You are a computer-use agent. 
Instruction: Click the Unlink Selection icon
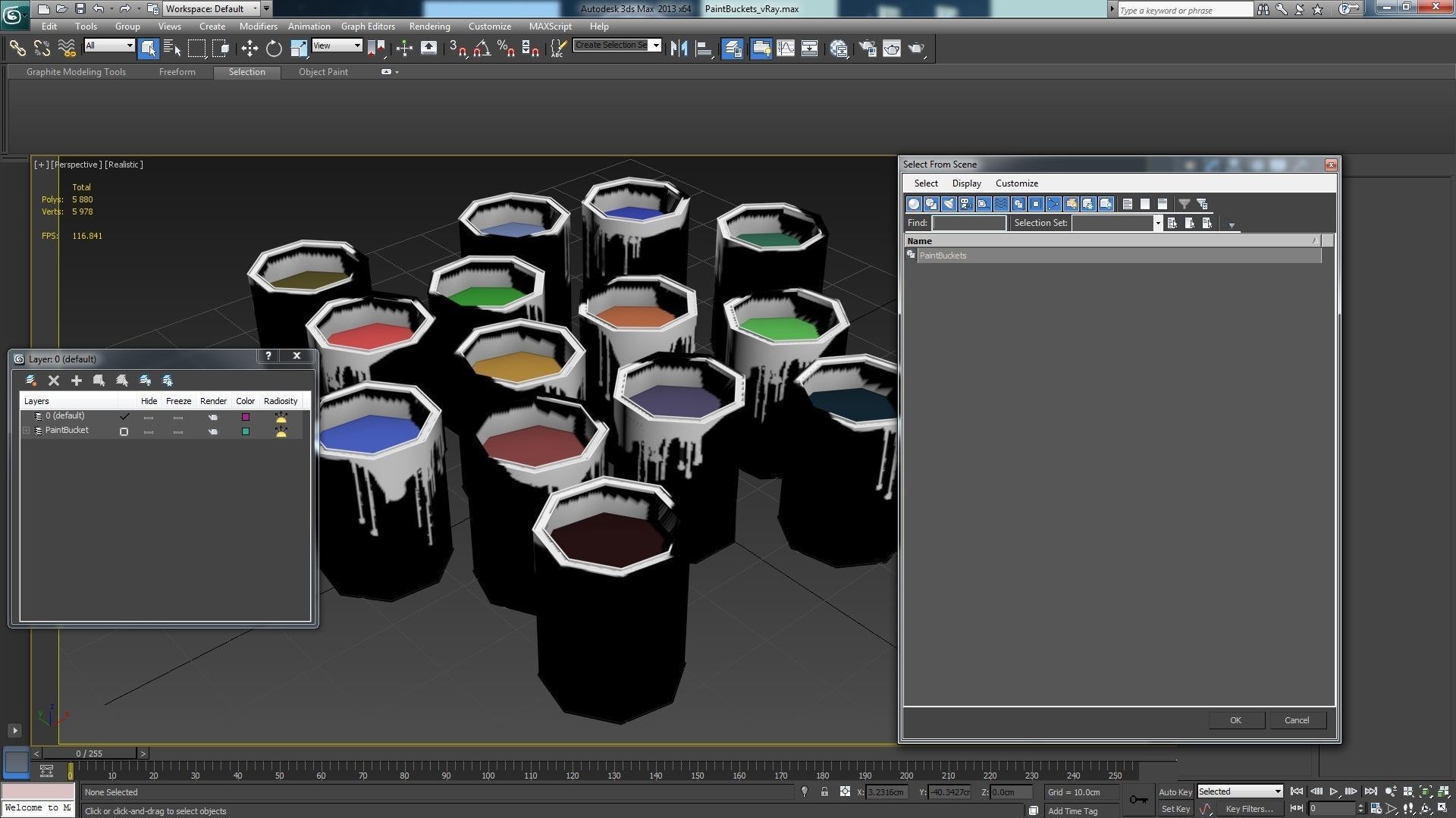(42, 49)
